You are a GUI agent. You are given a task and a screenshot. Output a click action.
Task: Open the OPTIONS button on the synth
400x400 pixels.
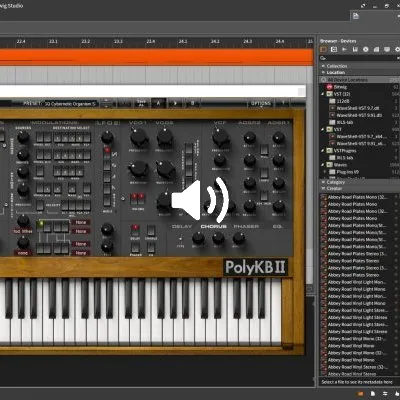[x=261, y=103]
